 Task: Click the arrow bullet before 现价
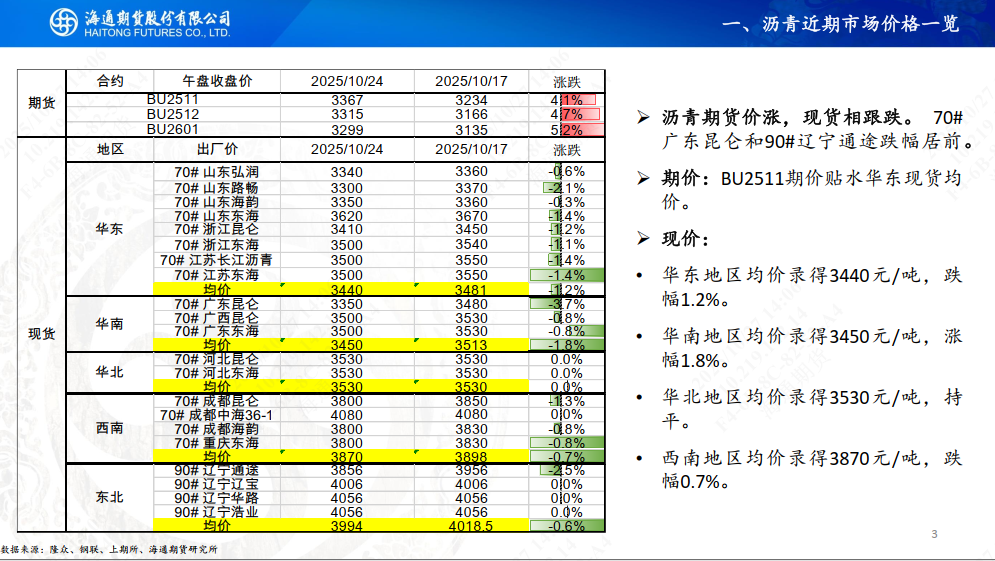tap(644, 240)
